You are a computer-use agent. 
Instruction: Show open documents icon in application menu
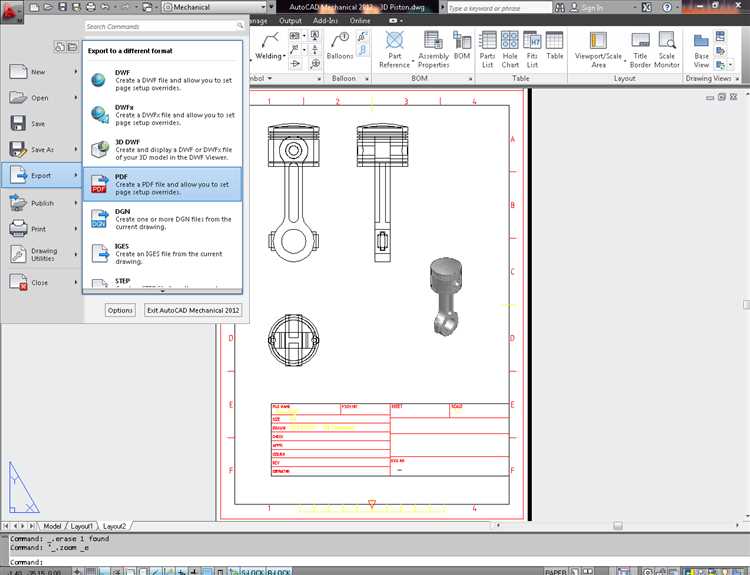click(72, 47)
